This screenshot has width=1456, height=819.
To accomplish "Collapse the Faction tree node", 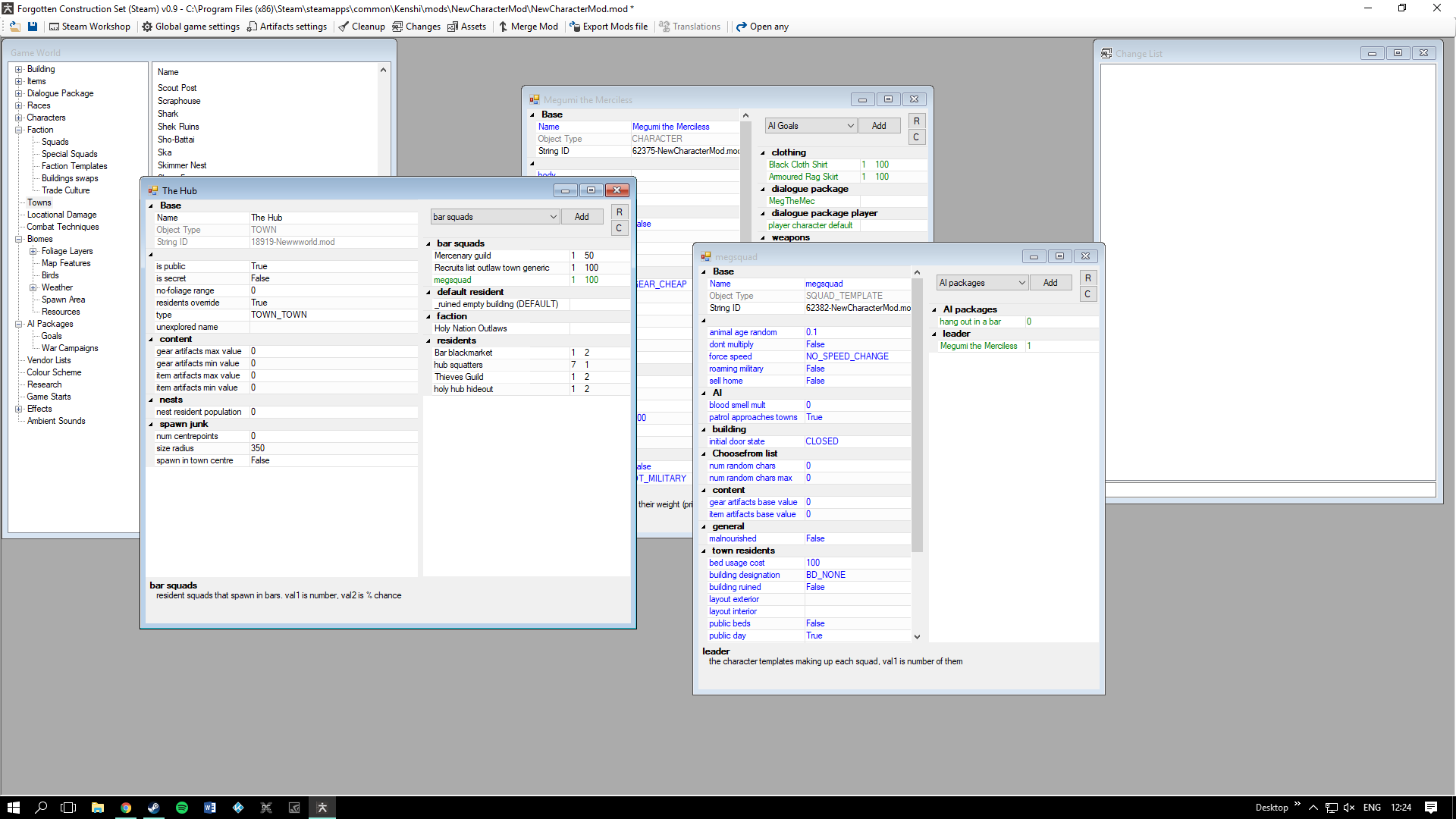I will click(x=19, y=130).
